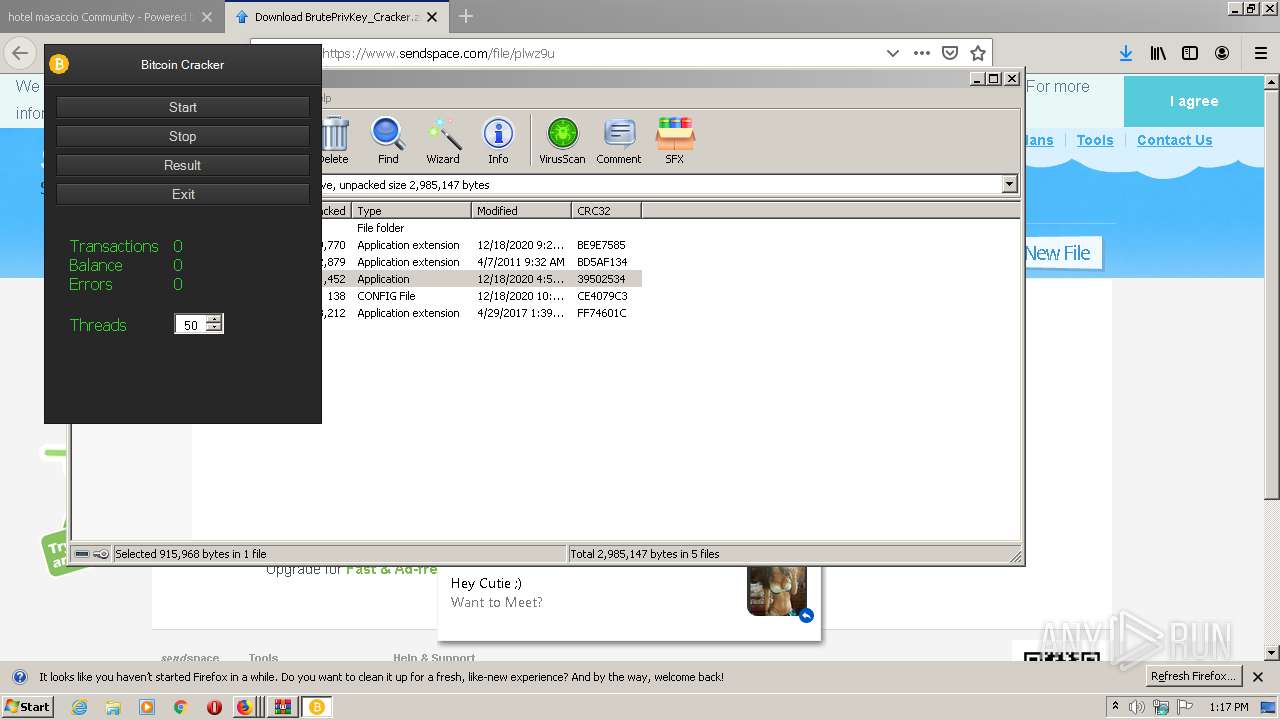Click the Threads value field showing 50
This screenshot has height=720, width=1280.
click(x=190, y=325)
